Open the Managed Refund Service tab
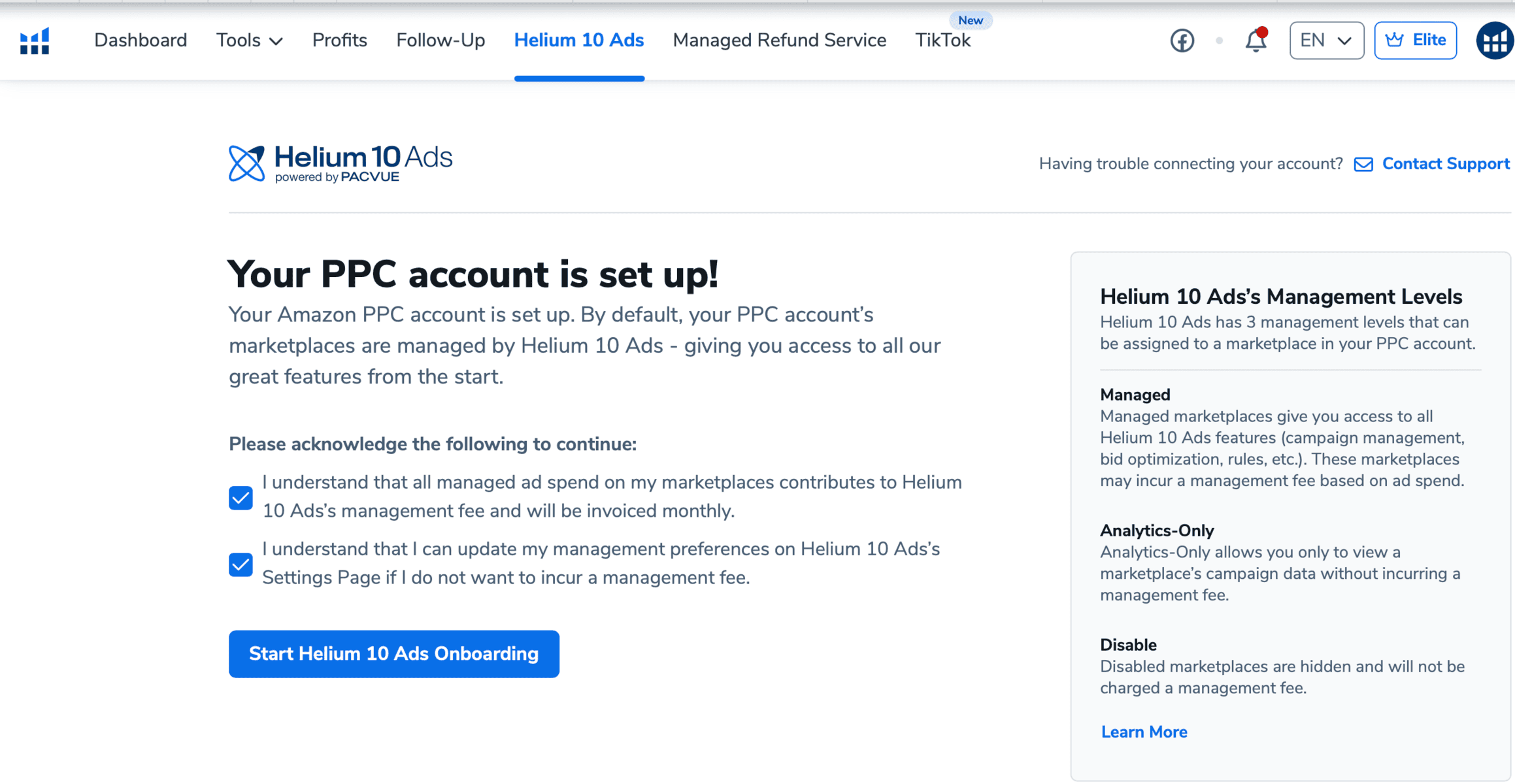The height and width of the screenshot is (784, 1515). point(779,41)
